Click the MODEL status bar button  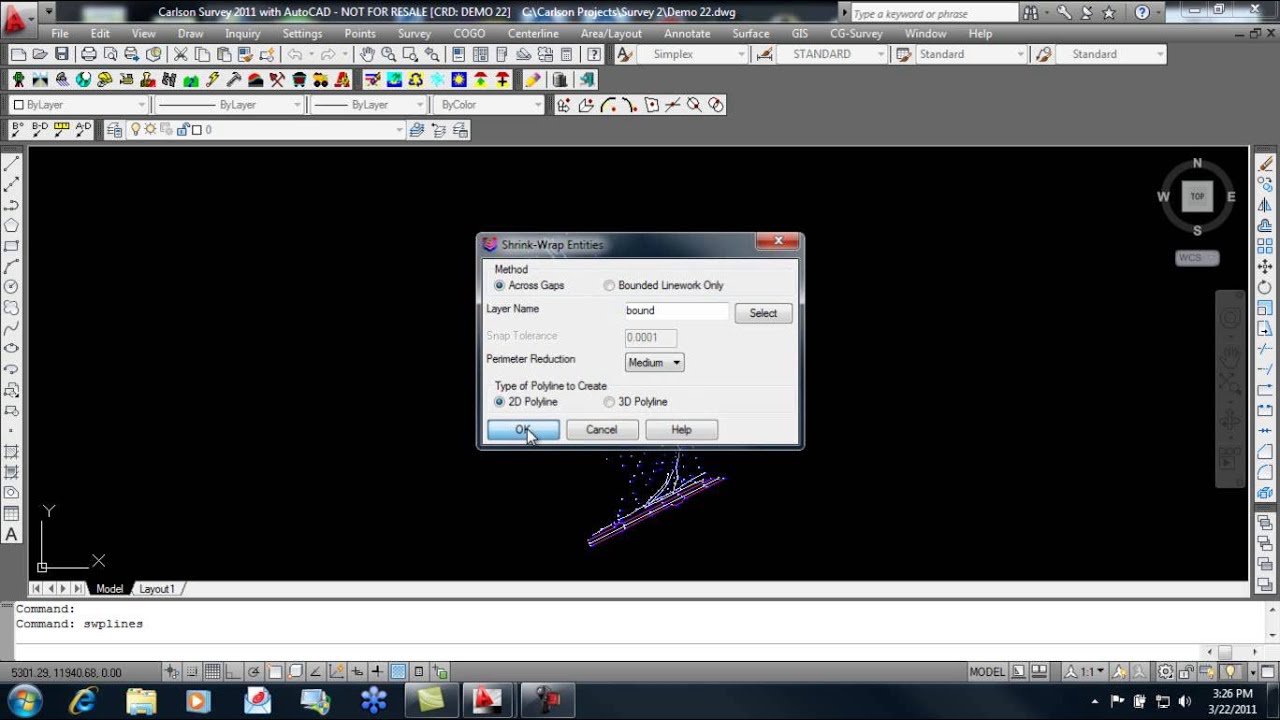pos(987,672)
